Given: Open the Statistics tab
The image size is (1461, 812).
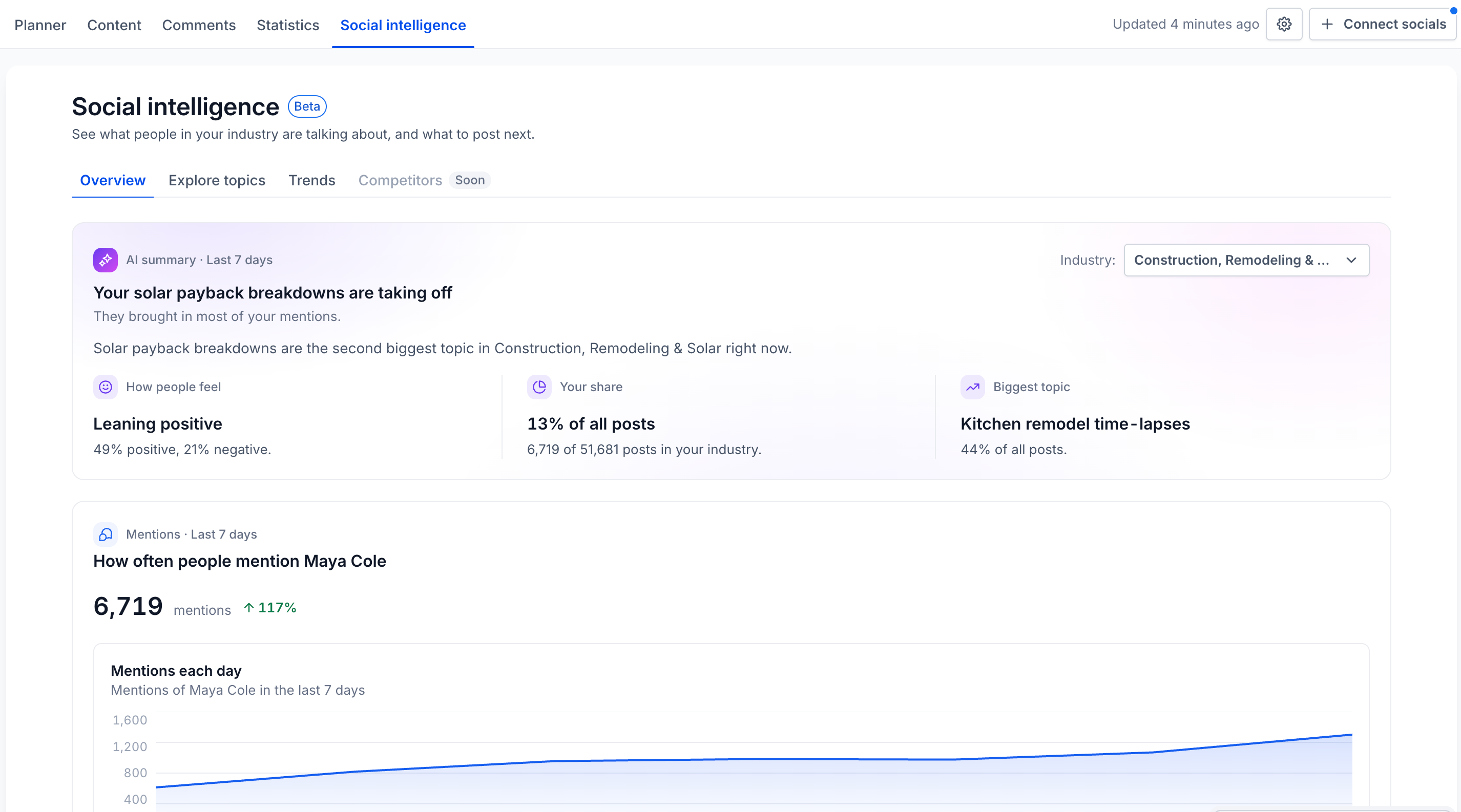Looking at the screenshot, I should pos(287,25).
